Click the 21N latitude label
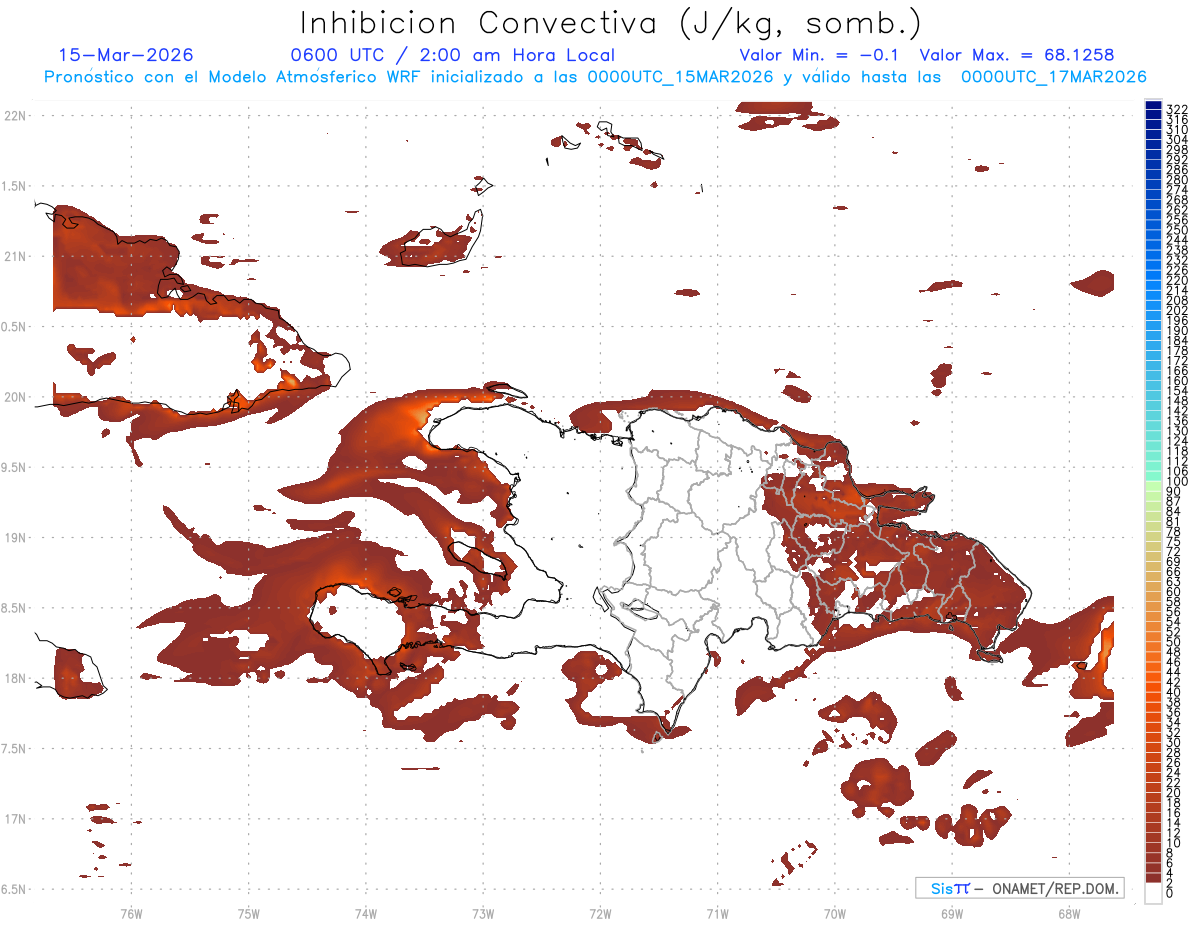 pyautogui.click(x=14, y=256)
